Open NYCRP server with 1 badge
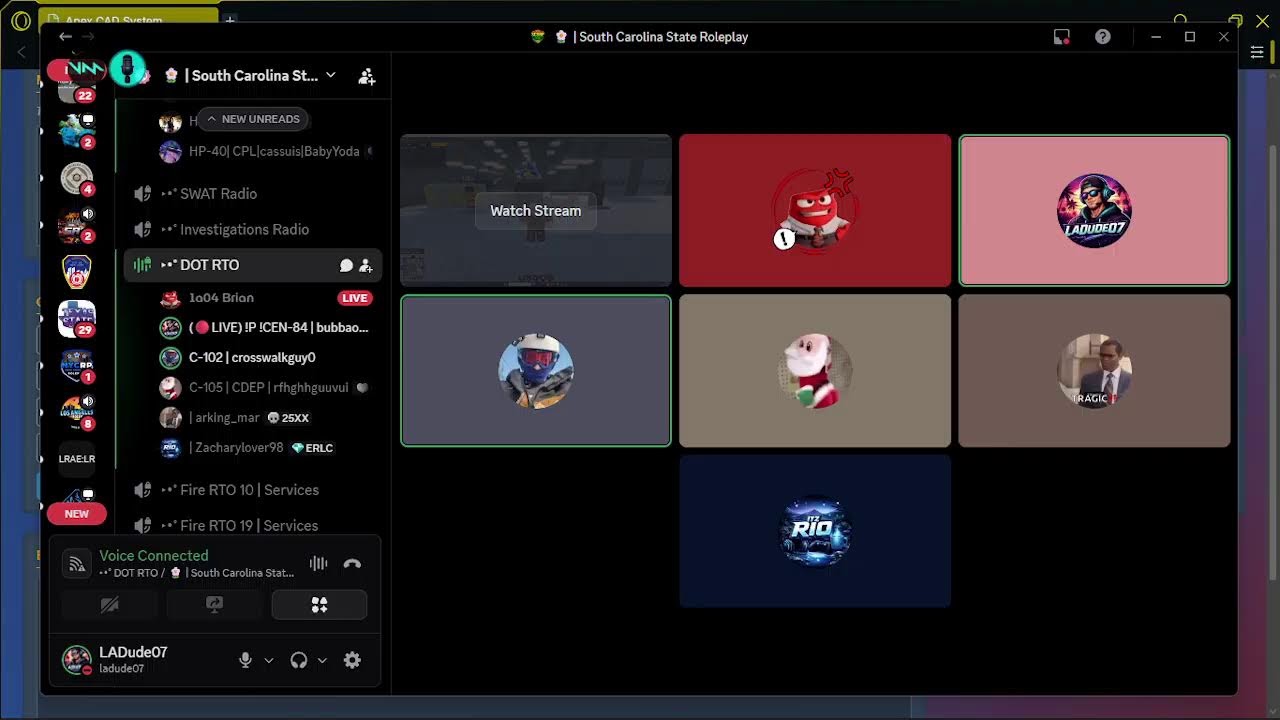The height and width of the screenshot is (720, 1280). pyautogui.click(x=77, y=366)
